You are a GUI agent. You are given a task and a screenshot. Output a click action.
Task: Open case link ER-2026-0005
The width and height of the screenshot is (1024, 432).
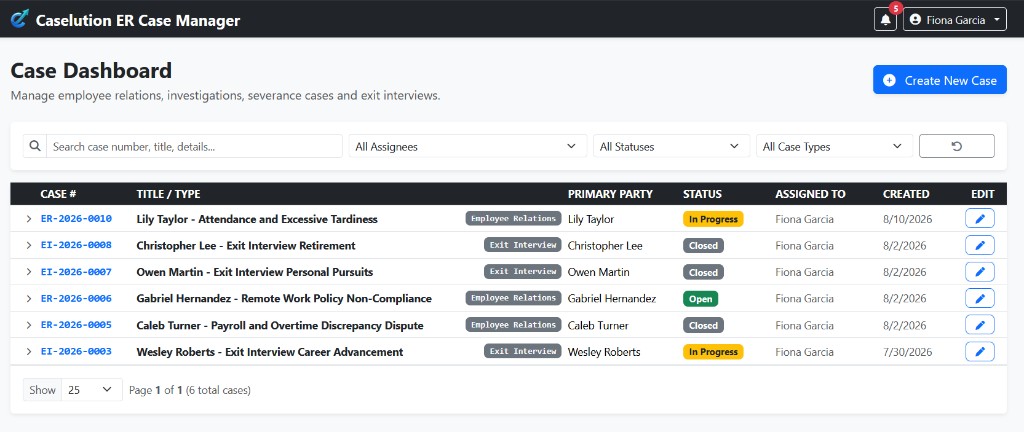coord(76,325)
